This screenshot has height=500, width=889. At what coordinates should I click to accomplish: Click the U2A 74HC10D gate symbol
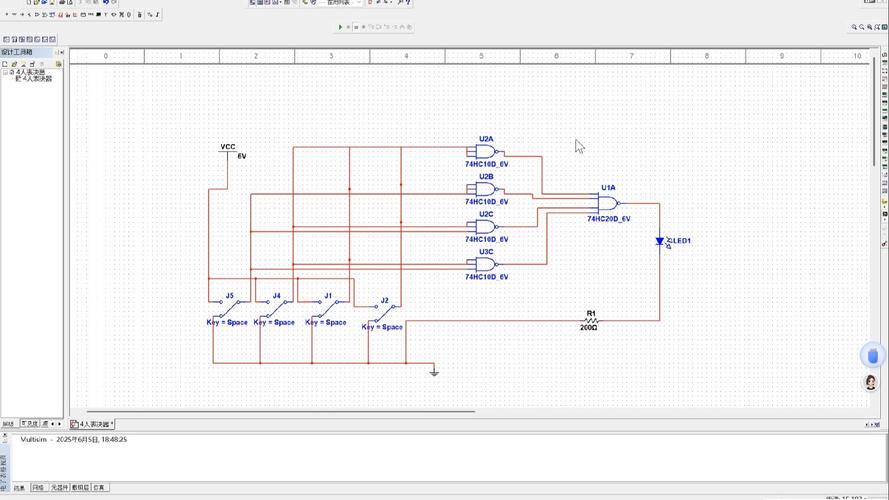[x=486, y=152]
